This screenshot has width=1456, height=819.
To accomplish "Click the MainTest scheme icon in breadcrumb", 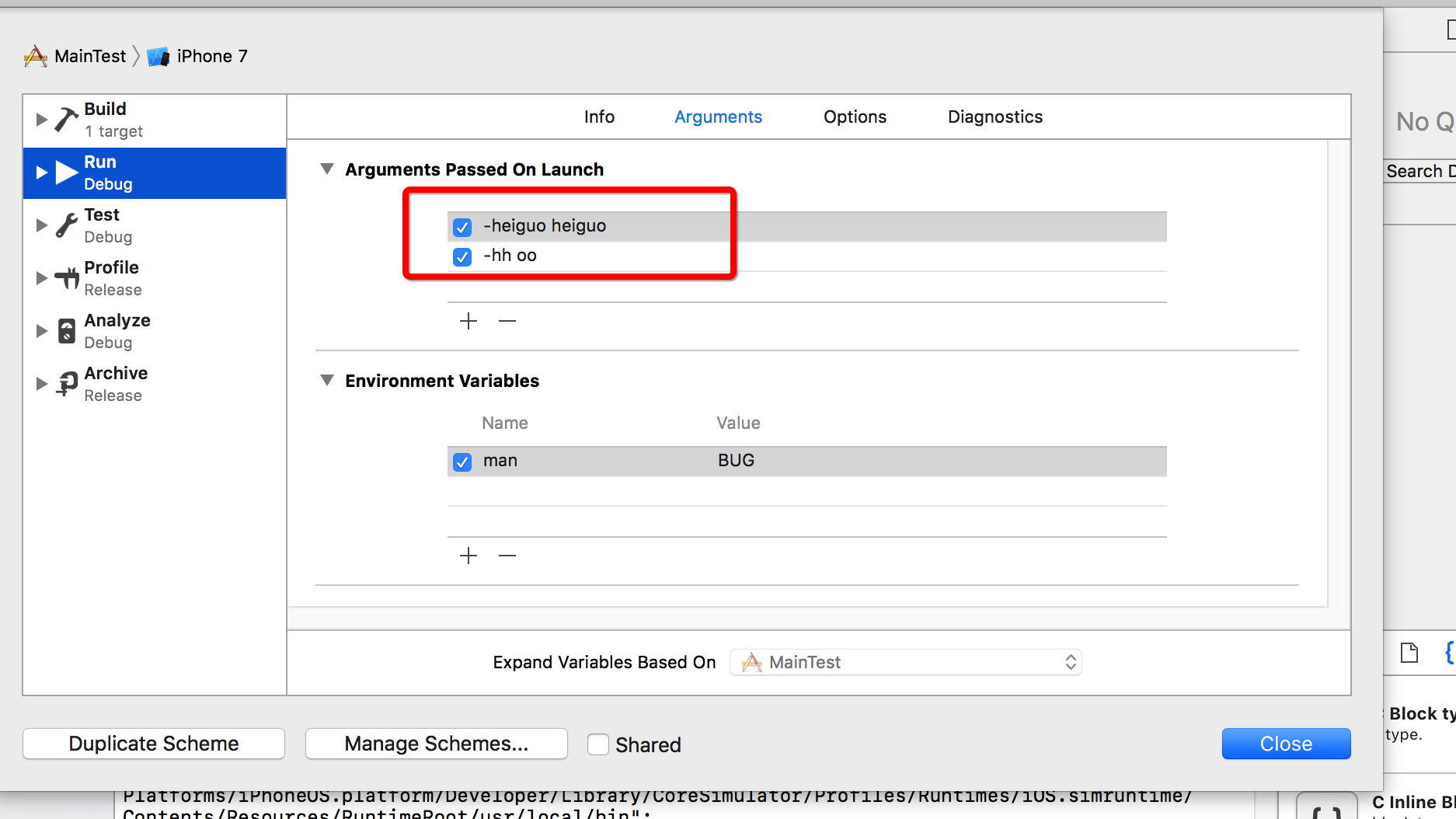I will click(x=36, y=56).
